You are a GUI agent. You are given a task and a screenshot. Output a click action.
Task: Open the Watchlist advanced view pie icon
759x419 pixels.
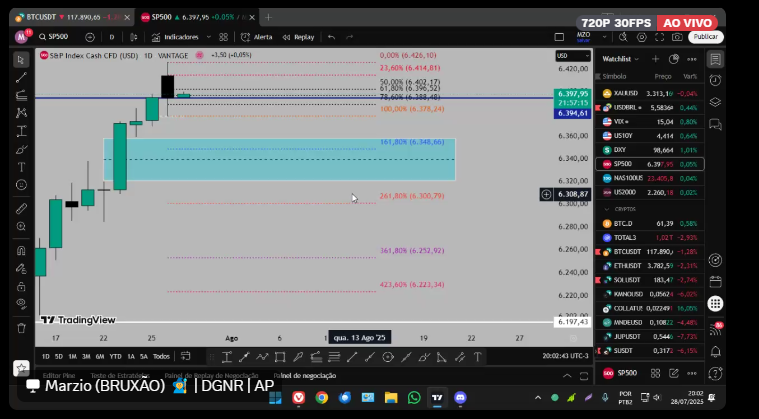click(x=674, y=59)
